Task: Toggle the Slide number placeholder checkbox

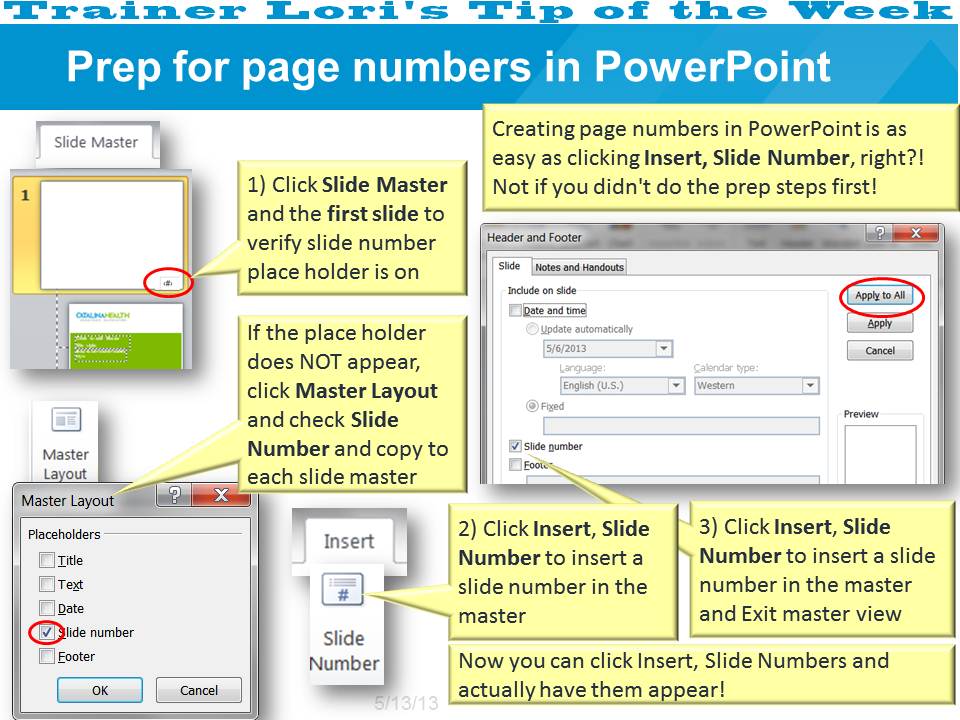Action: tap(47, 632)
